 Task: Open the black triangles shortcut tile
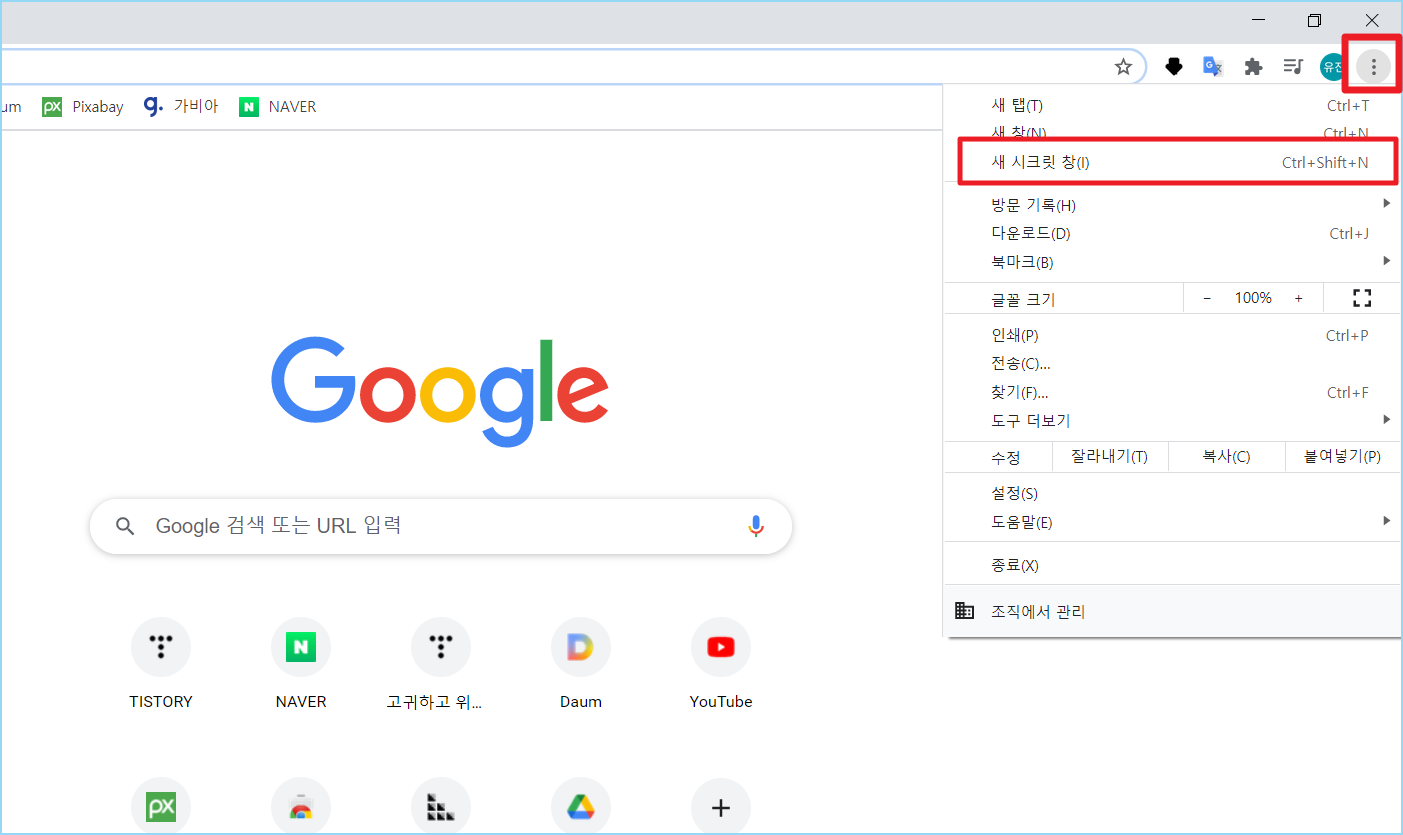click(x=441, y=808)
